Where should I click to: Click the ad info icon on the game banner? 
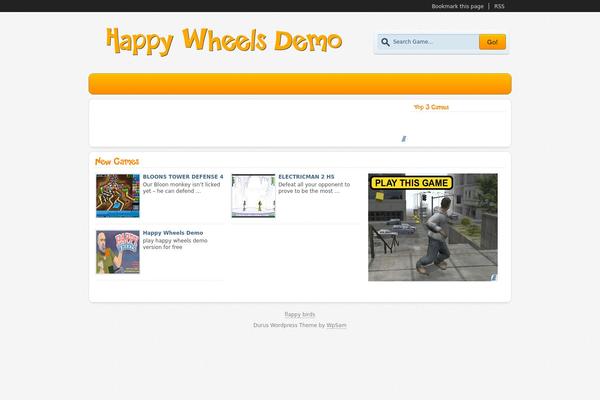[x=494, y=277]
